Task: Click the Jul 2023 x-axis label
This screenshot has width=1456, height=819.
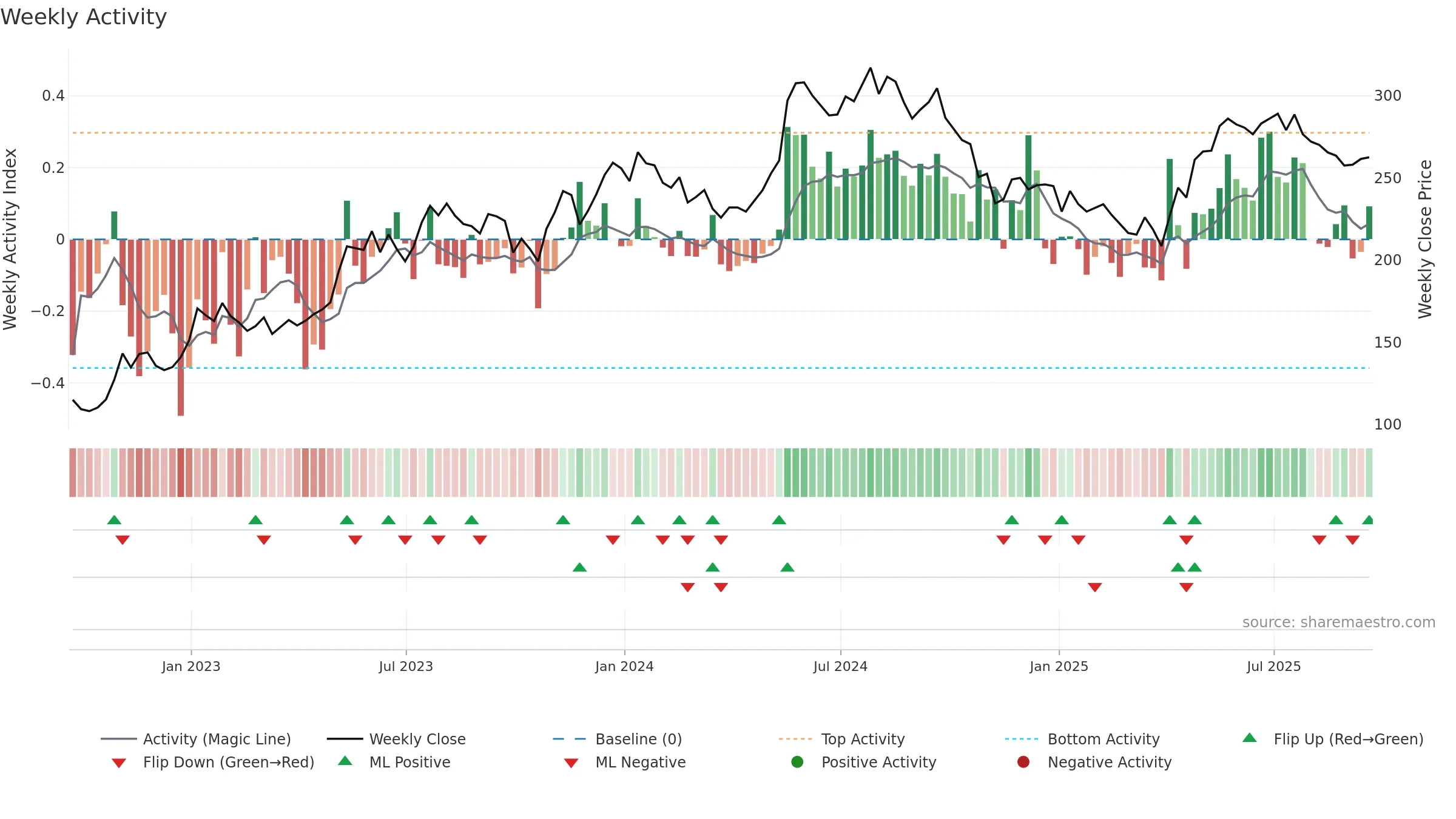Action: (x=406, y=667)
